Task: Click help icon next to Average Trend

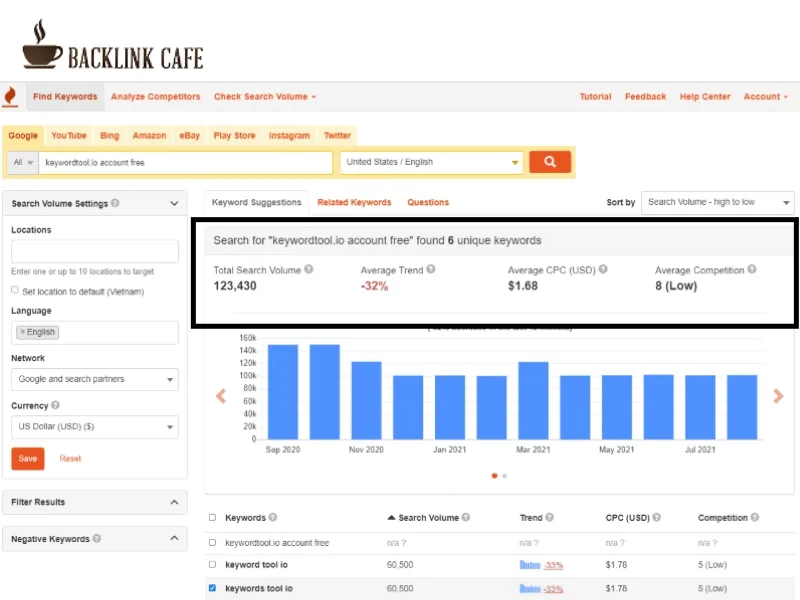Action: click(431, 269)
